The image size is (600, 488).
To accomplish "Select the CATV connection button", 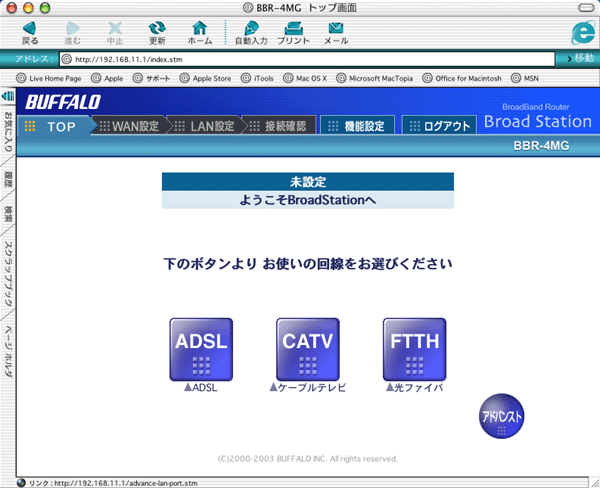I will (x=308, y=349).
